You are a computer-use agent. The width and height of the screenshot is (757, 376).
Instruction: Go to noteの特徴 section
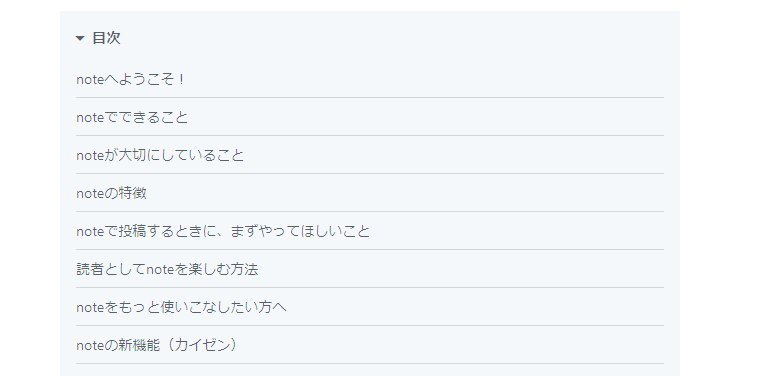point(112,193)
